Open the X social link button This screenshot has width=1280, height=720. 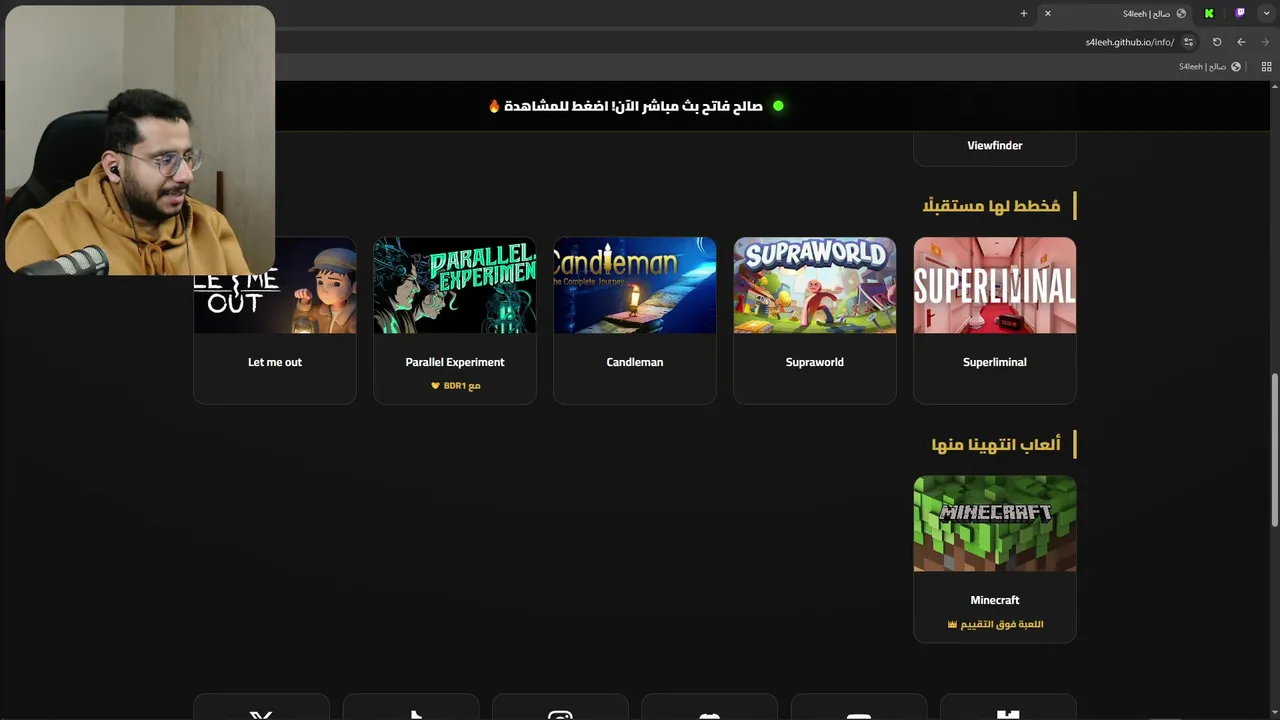(261, 707)
